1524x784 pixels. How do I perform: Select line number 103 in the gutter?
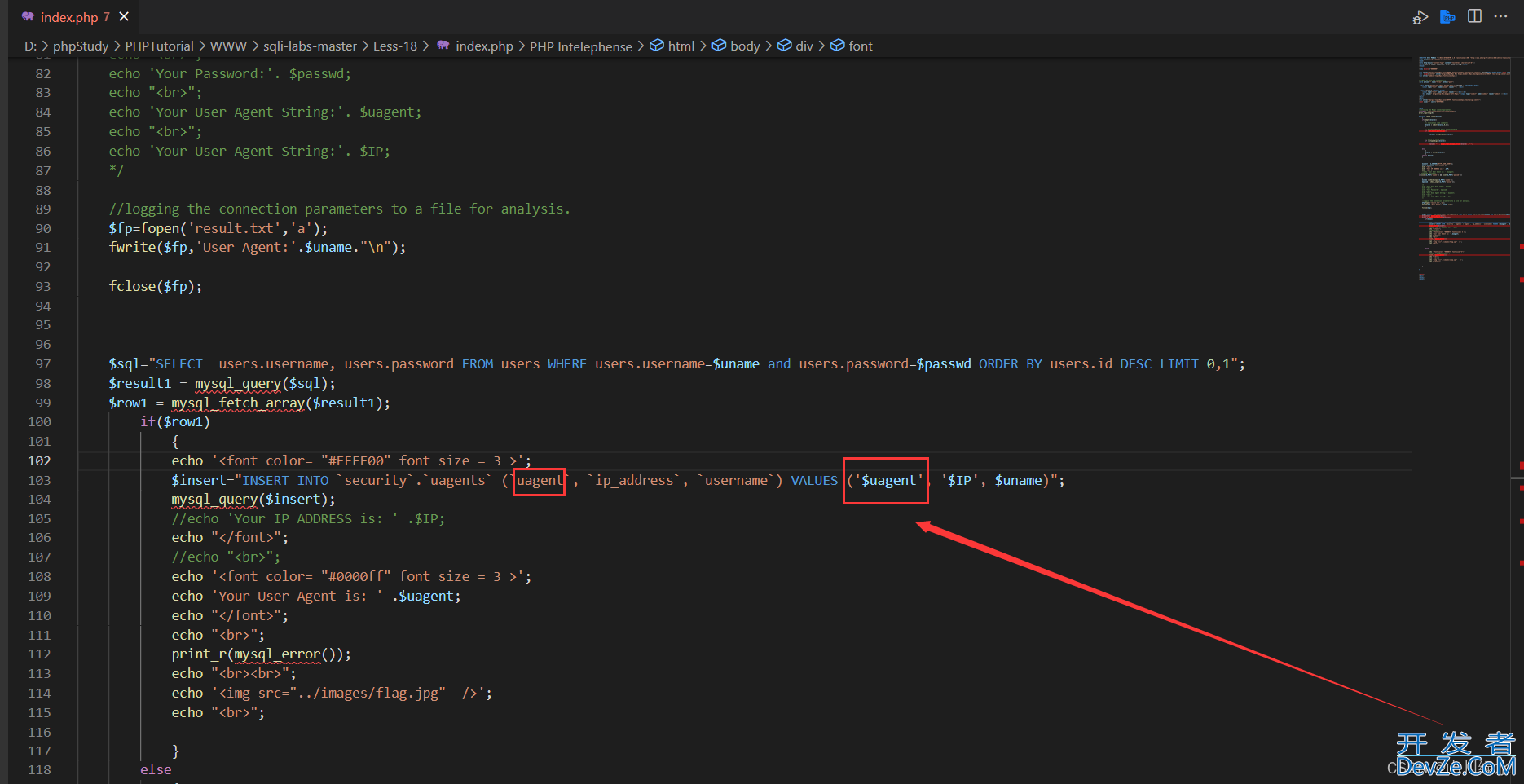[39, 481]
